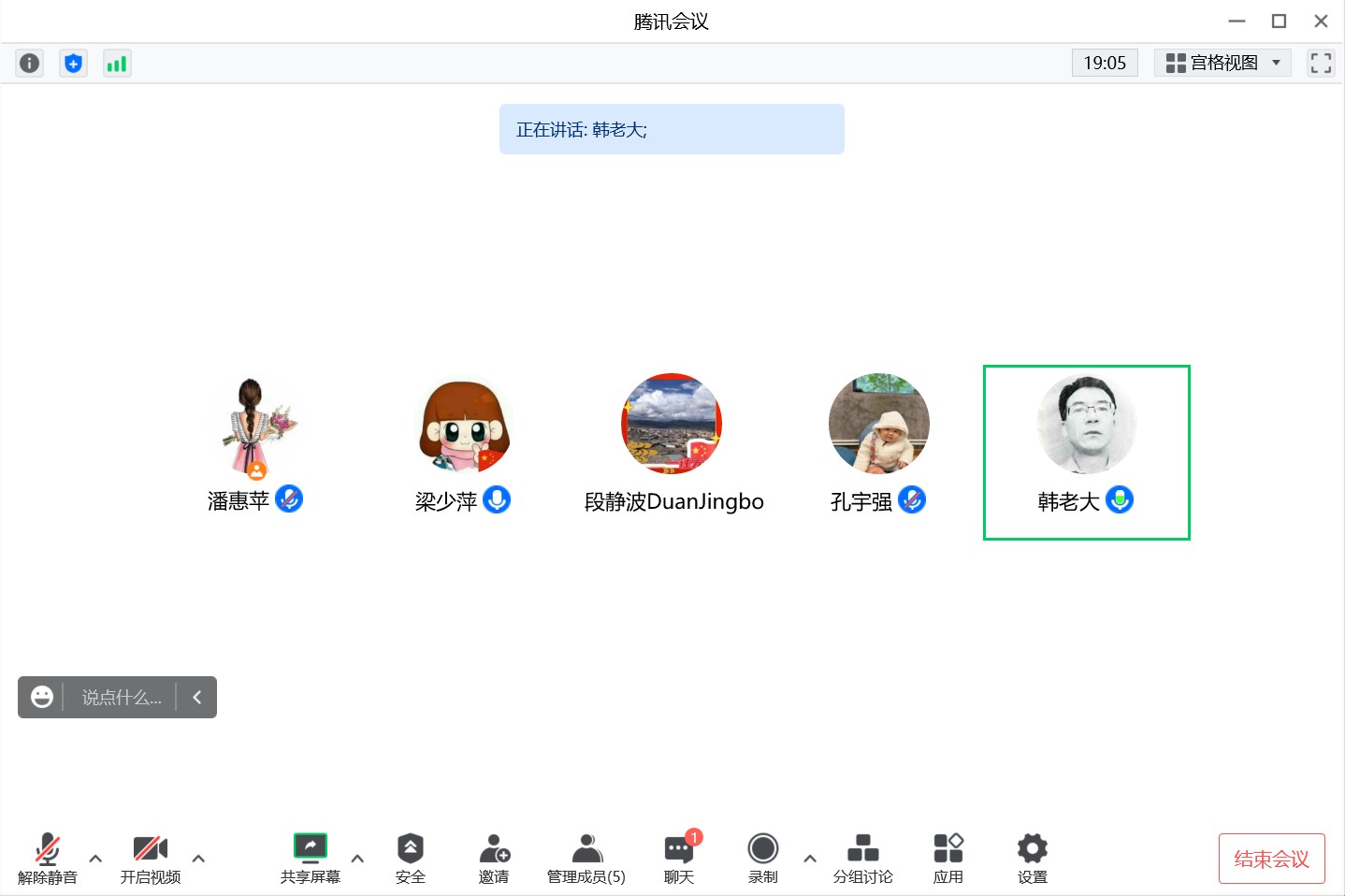The height and width of the screenshot is (896, 1345).
Task: Start screen sharing with 共享屏幕
Action: click(310, 858)
